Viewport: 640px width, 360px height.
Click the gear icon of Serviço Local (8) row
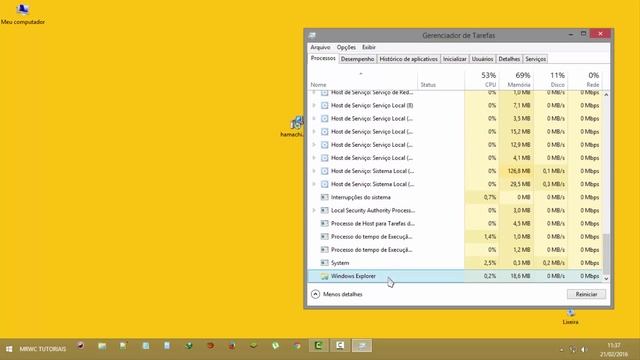coord(324,105)
